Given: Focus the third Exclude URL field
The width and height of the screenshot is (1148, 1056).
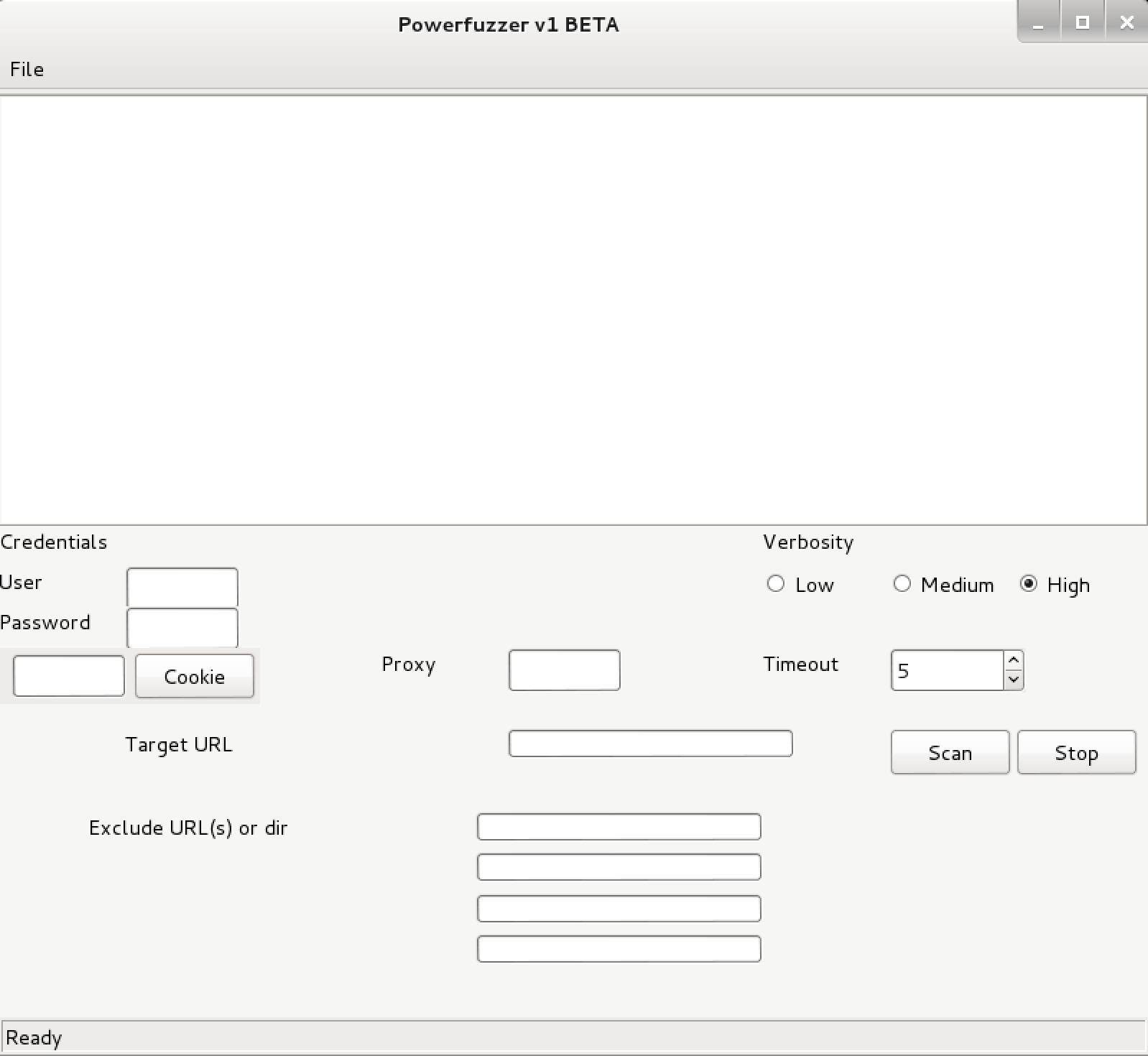Looking at the screenshot, I should tap(619, 909).
